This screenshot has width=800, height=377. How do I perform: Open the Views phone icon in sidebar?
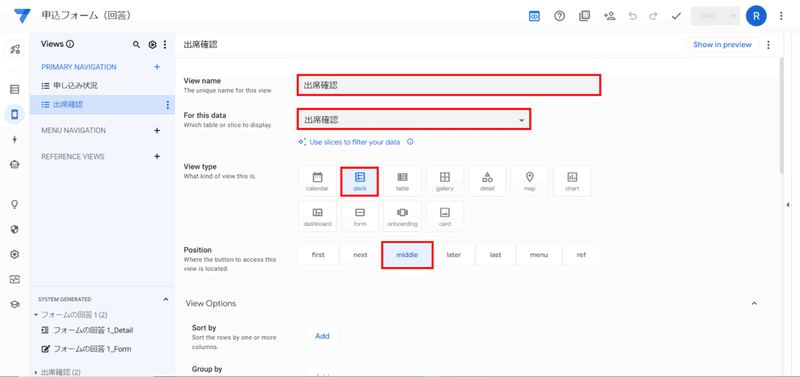pos(15,114)
